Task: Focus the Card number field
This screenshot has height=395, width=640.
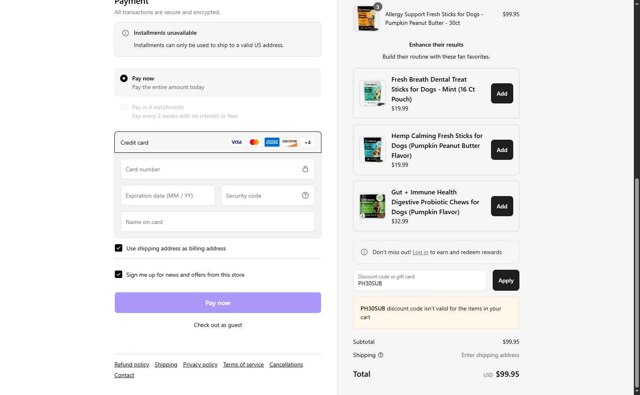Action: click(x=218, y=169)
